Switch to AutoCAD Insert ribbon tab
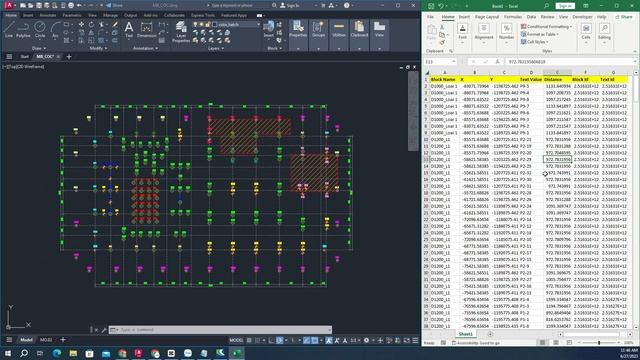The height and width of the screenshot is (360, 640). (x=28, y=15)
